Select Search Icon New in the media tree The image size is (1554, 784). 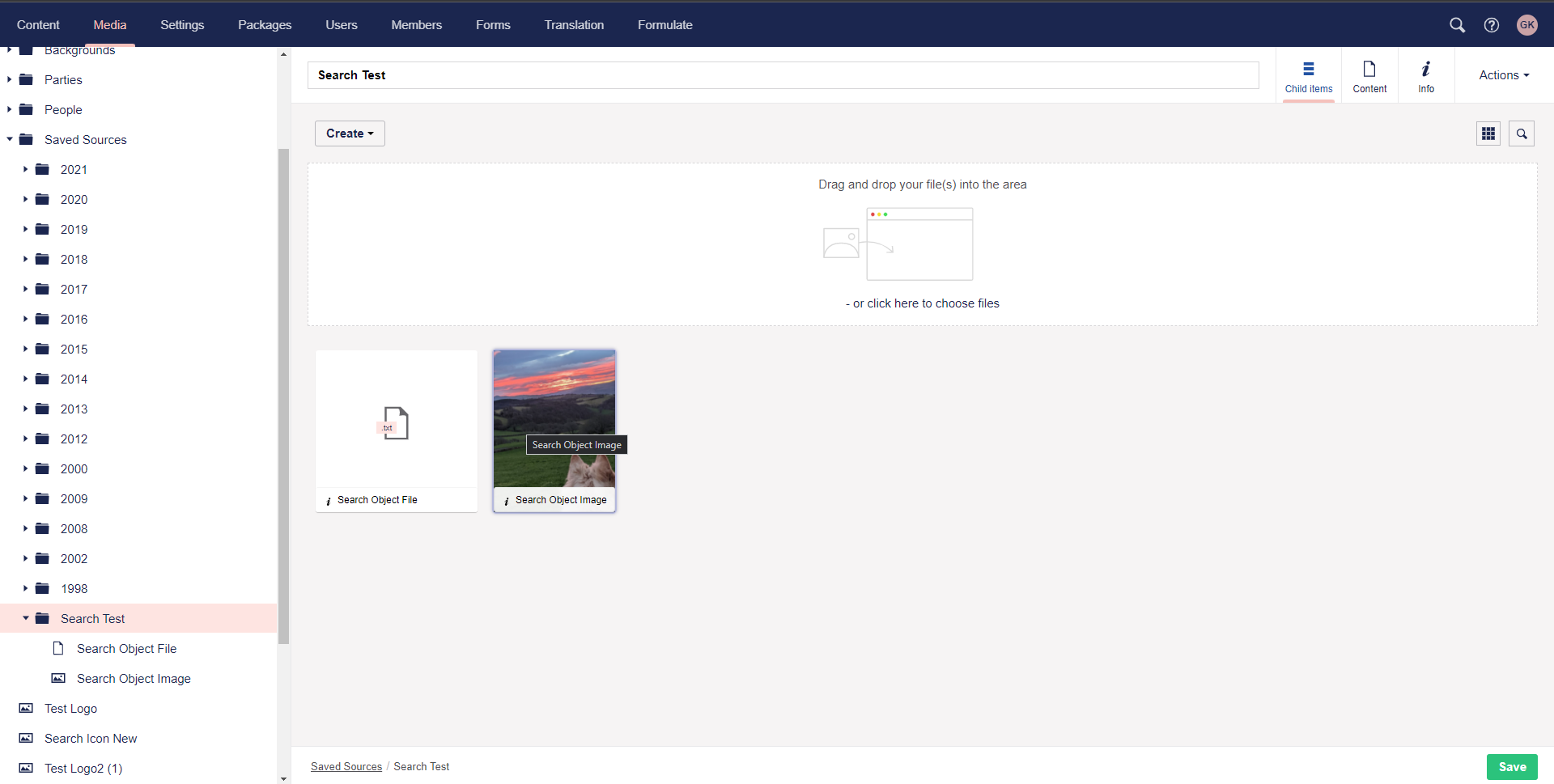click(91, 738)
